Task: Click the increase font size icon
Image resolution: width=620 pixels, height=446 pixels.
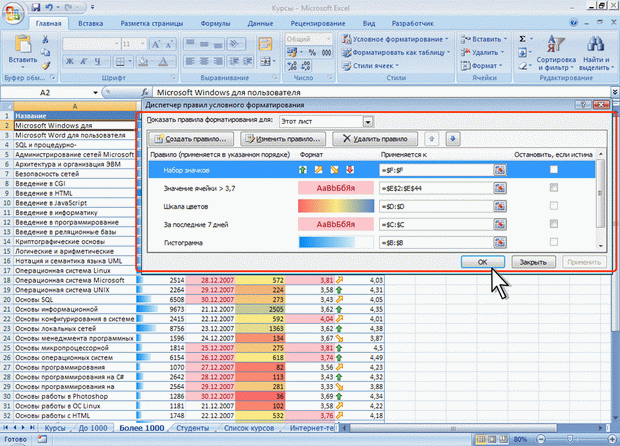Action: tap(156, 44)
